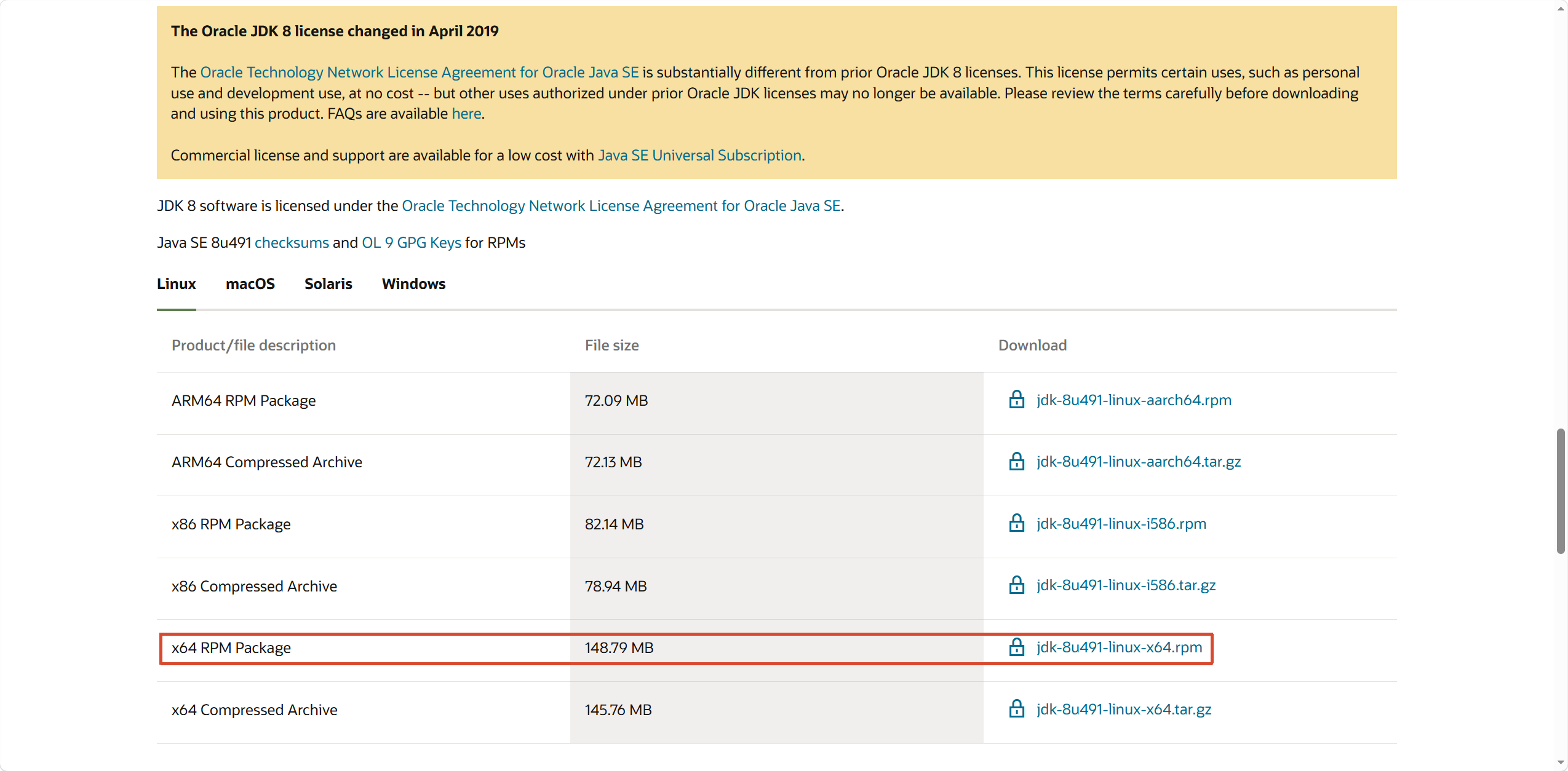Click heading 'The Oracle JDK 8 license changed'
This screenshot has height=771, width=1568.
tap(335, 31)
